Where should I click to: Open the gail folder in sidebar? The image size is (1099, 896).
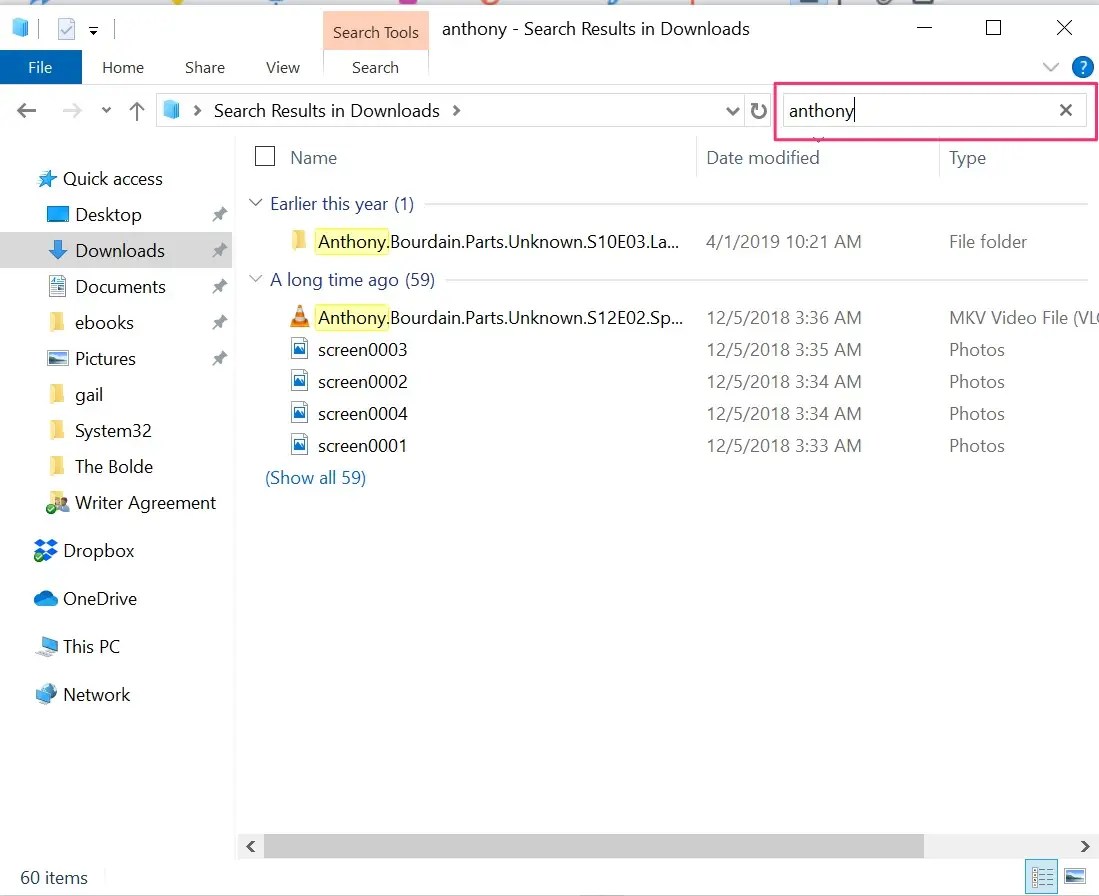point(89,395)
